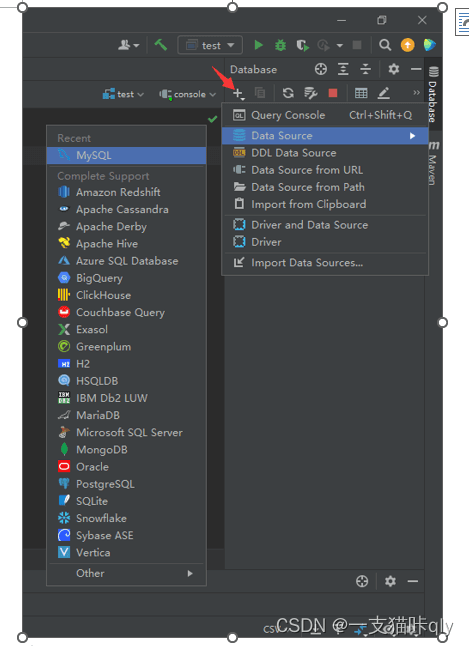Select Query Console menu item
Image resolution: width=469 pixels, height=646 pixels.
pyautogui.click(x=325, y=115)
